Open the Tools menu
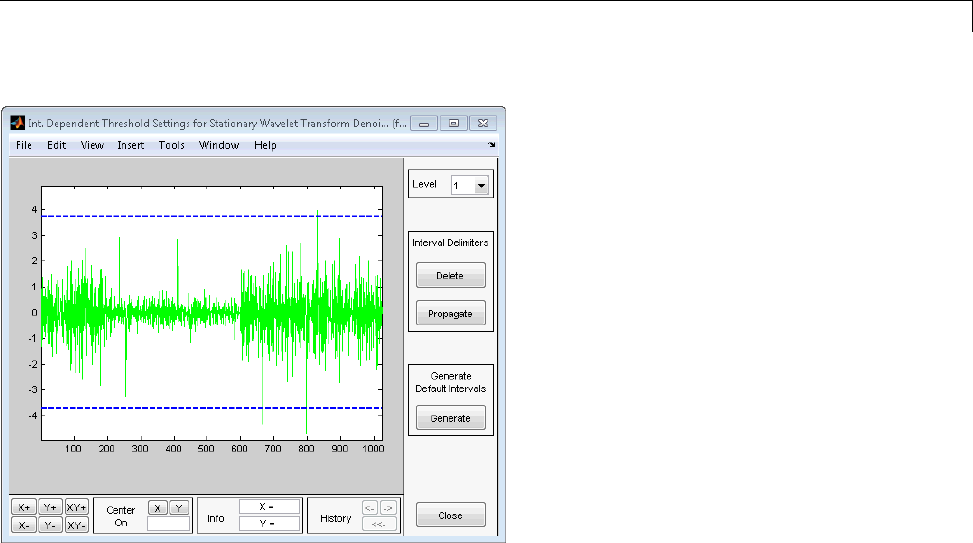The width and height of the screenshot is (973, 543). pos(171,146)
